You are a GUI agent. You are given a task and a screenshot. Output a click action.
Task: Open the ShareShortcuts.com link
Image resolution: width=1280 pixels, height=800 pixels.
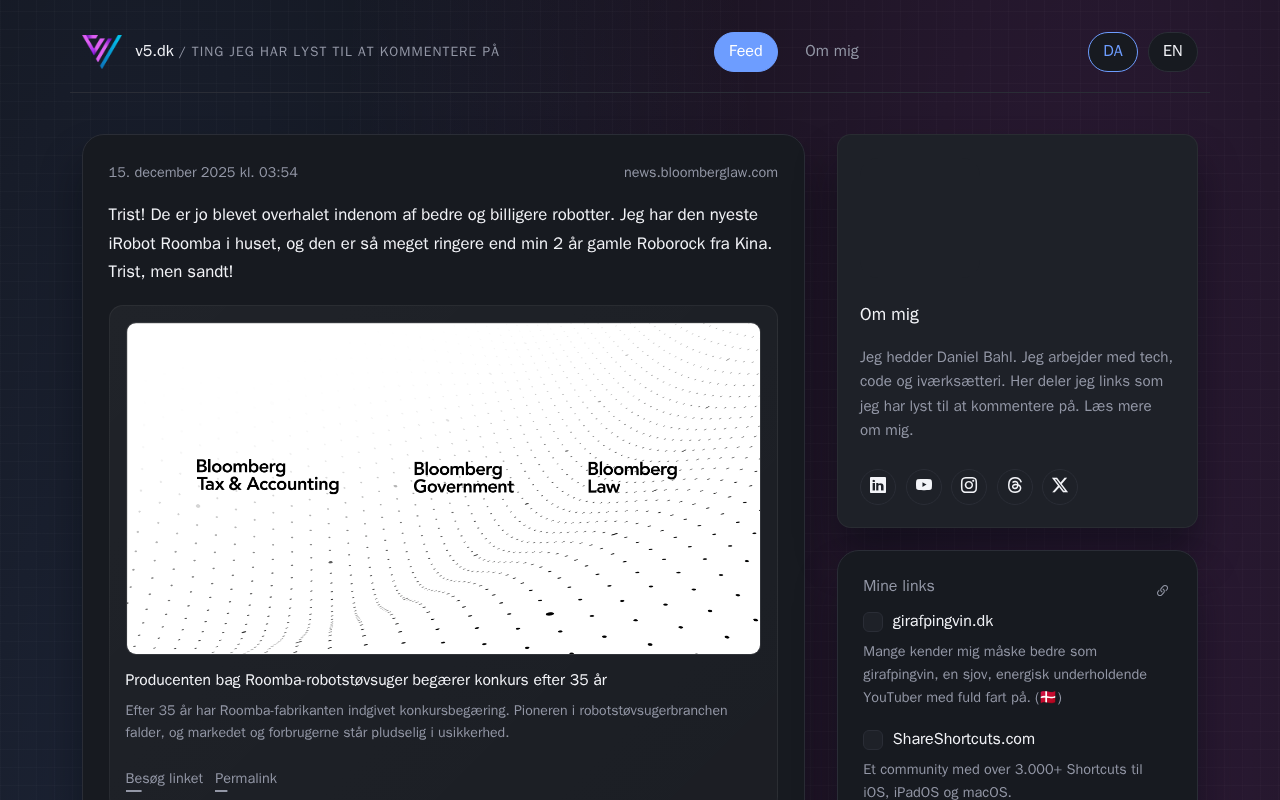(x=963, y=740)
